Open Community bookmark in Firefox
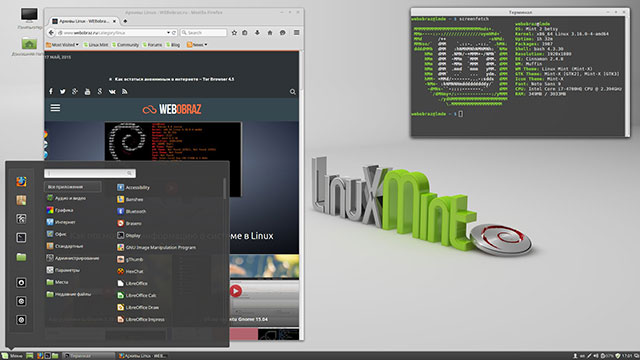 tap(125, 44)
